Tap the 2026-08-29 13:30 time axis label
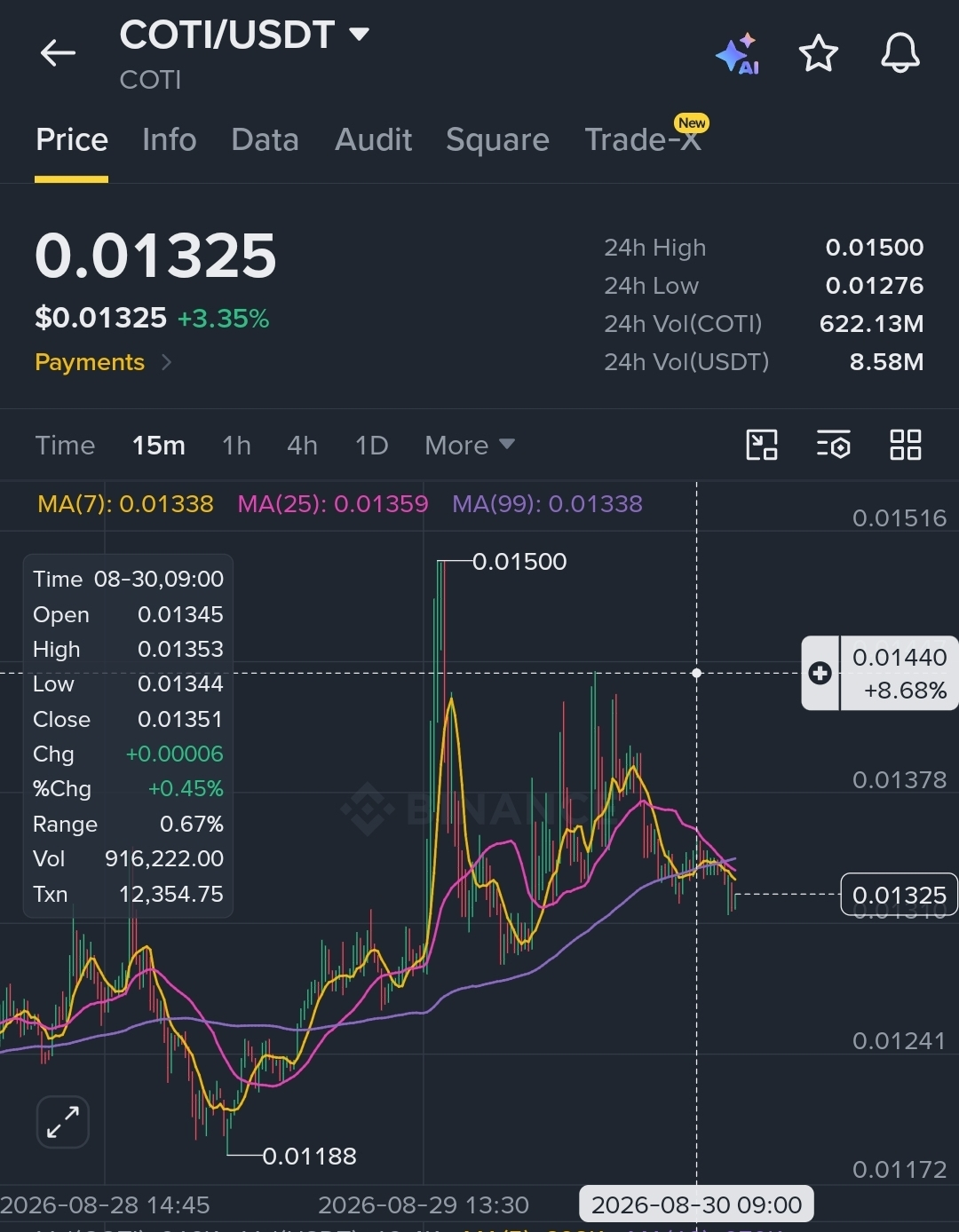Screen dimensions: 959x1232 [x=424, y=1204]
